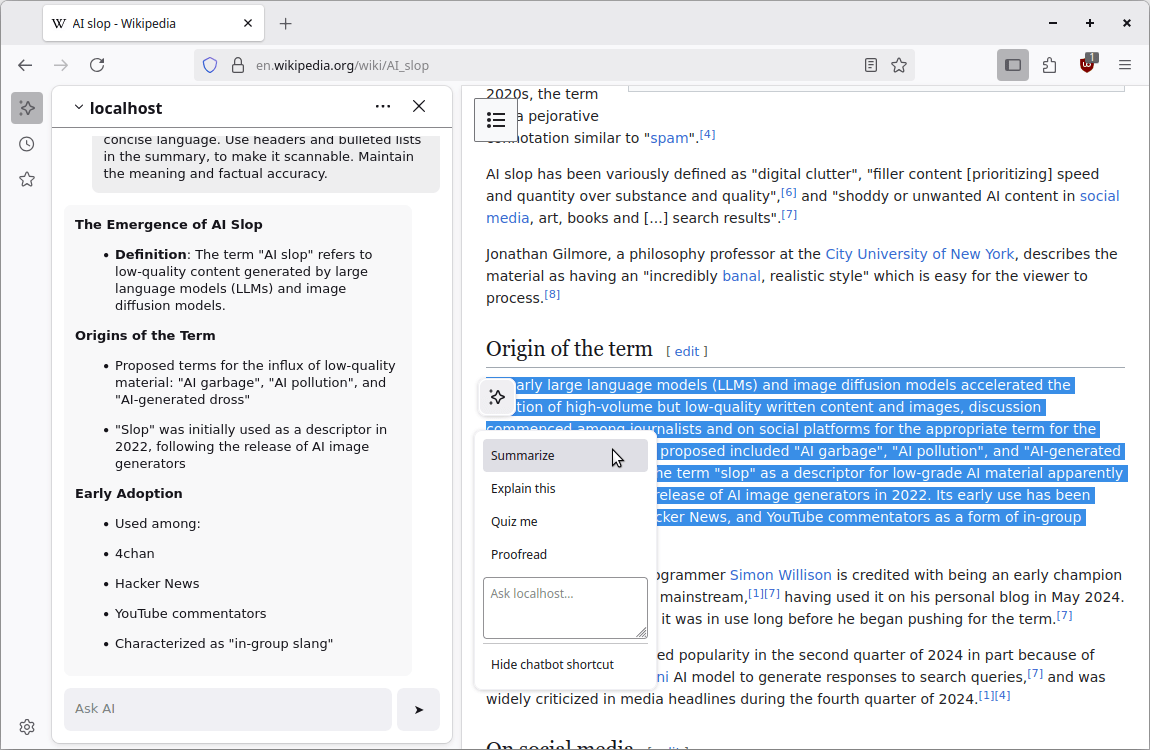Click Hide chatbot shortcut
This screenshot has width=1150, height=750.
click(x=552, y=665)
